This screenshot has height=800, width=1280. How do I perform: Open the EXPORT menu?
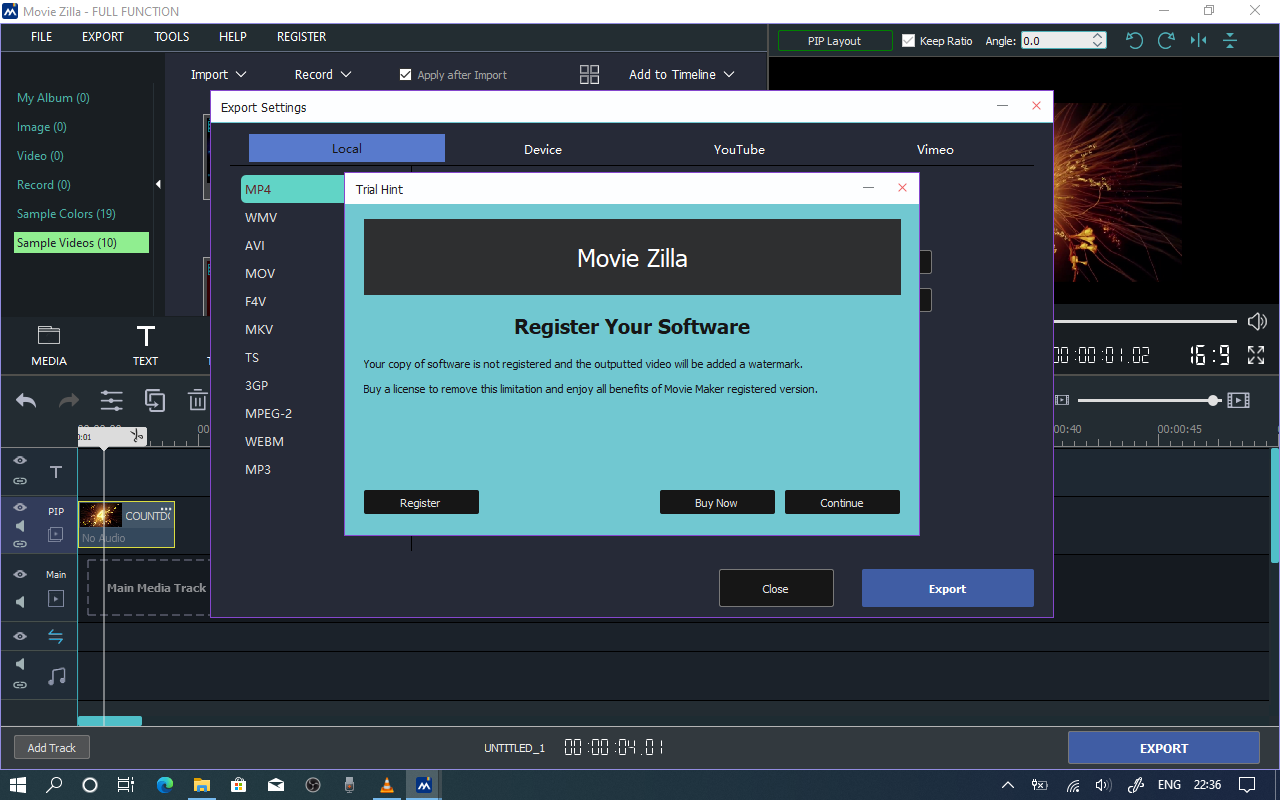pyautogui.click(x=103, y=37)
